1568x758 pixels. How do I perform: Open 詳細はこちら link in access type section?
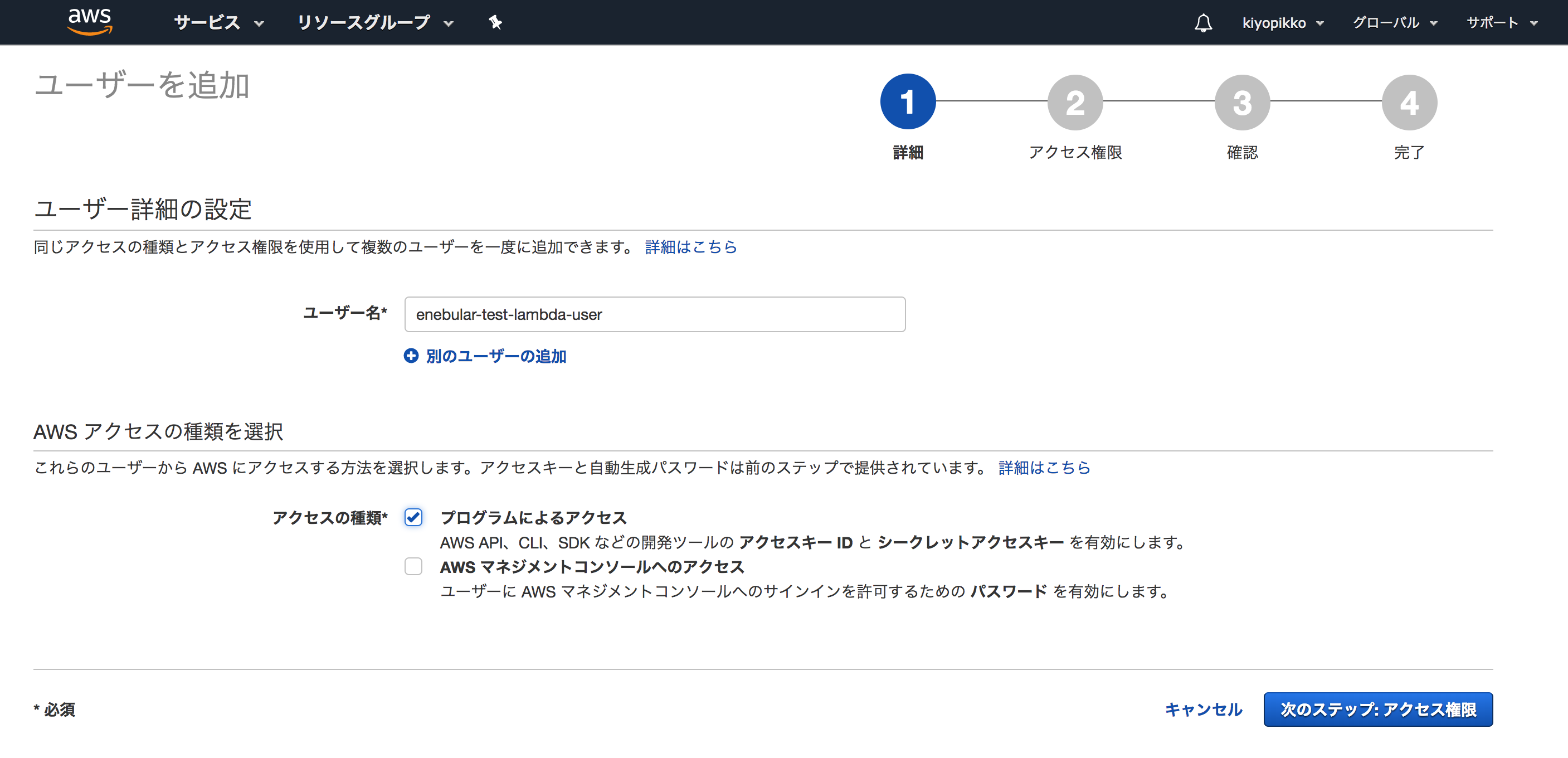coord(1044,467)
